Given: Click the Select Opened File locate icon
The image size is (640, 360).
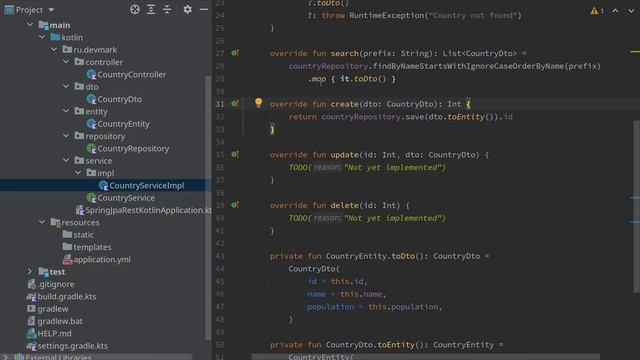Looking at the screenshot, I should 135,9.
